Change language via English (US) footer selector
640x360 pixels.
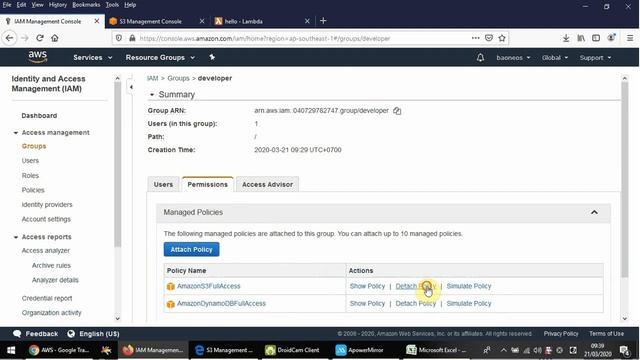pos(93,334)
